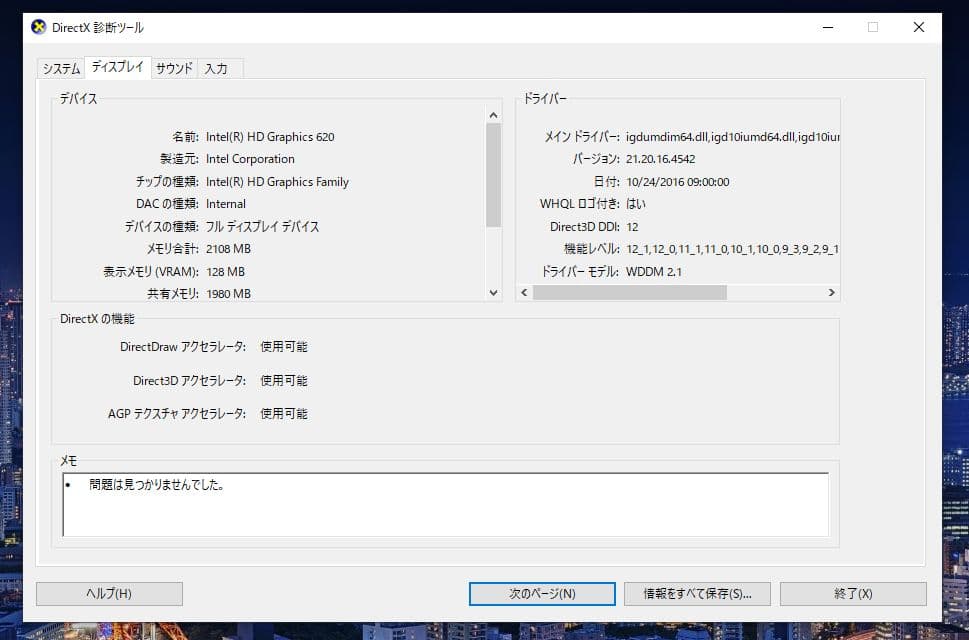Minimize the DirectX diagnostic tool window
Image resolution: width=969 pixels, height=640 pixels.
(828, 27)
